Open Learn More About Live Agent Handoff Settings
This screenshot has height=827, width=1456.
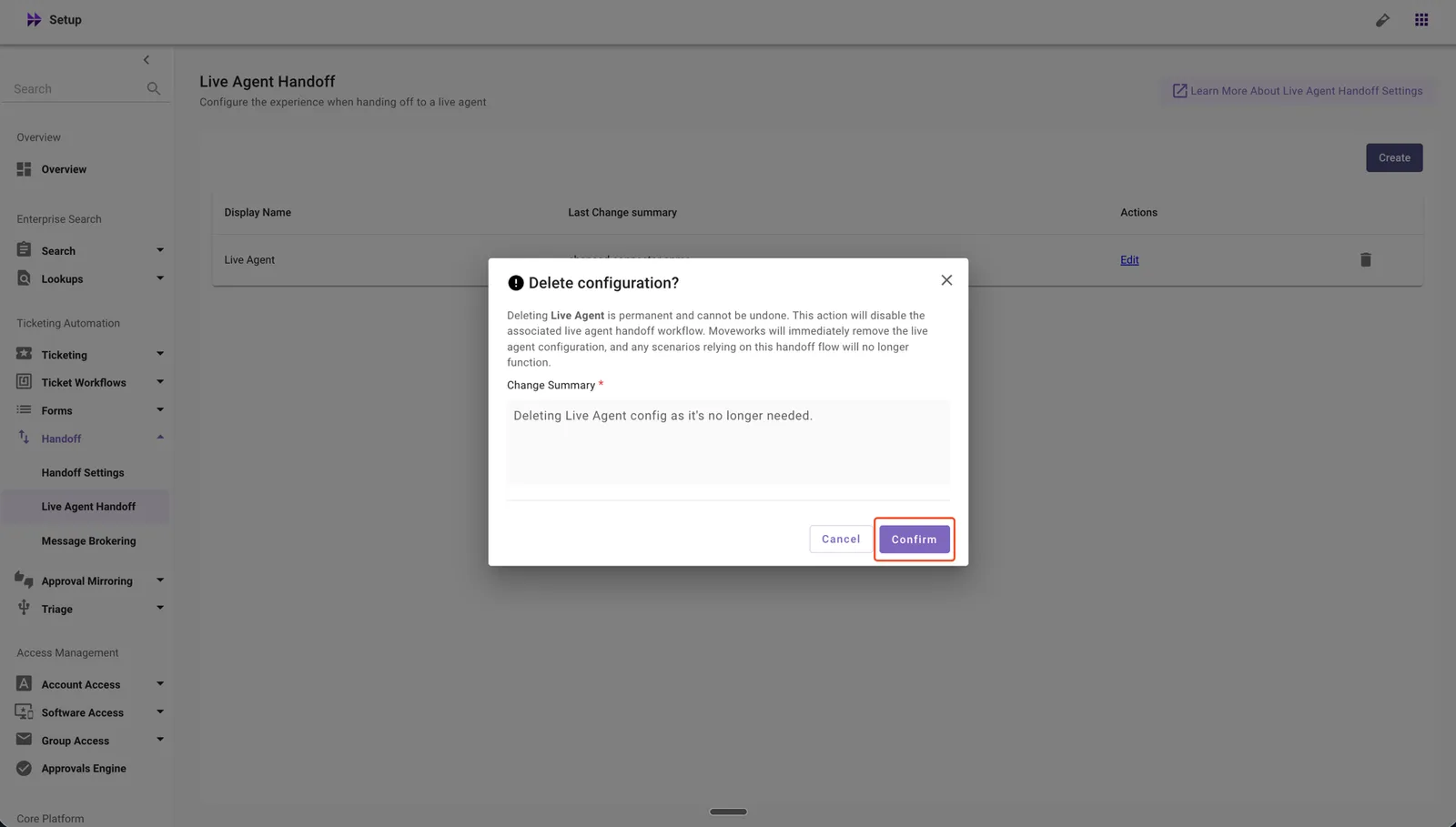1298,91
